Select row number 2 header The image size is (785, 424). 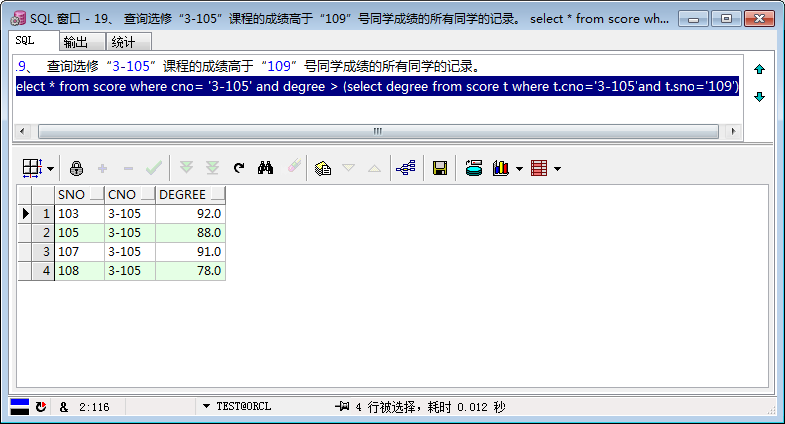pos(44,233)
